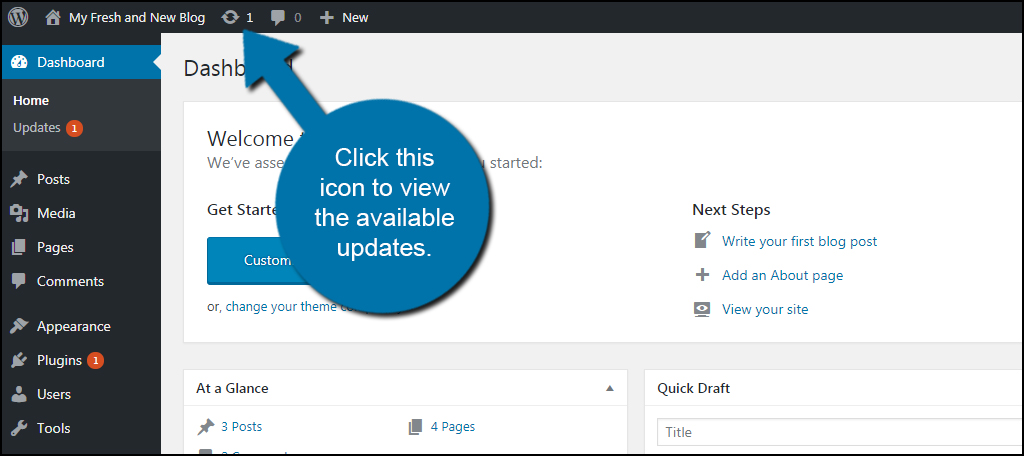
Task: Click the Media library icon in sidebar
Action: tap(19, 213)
